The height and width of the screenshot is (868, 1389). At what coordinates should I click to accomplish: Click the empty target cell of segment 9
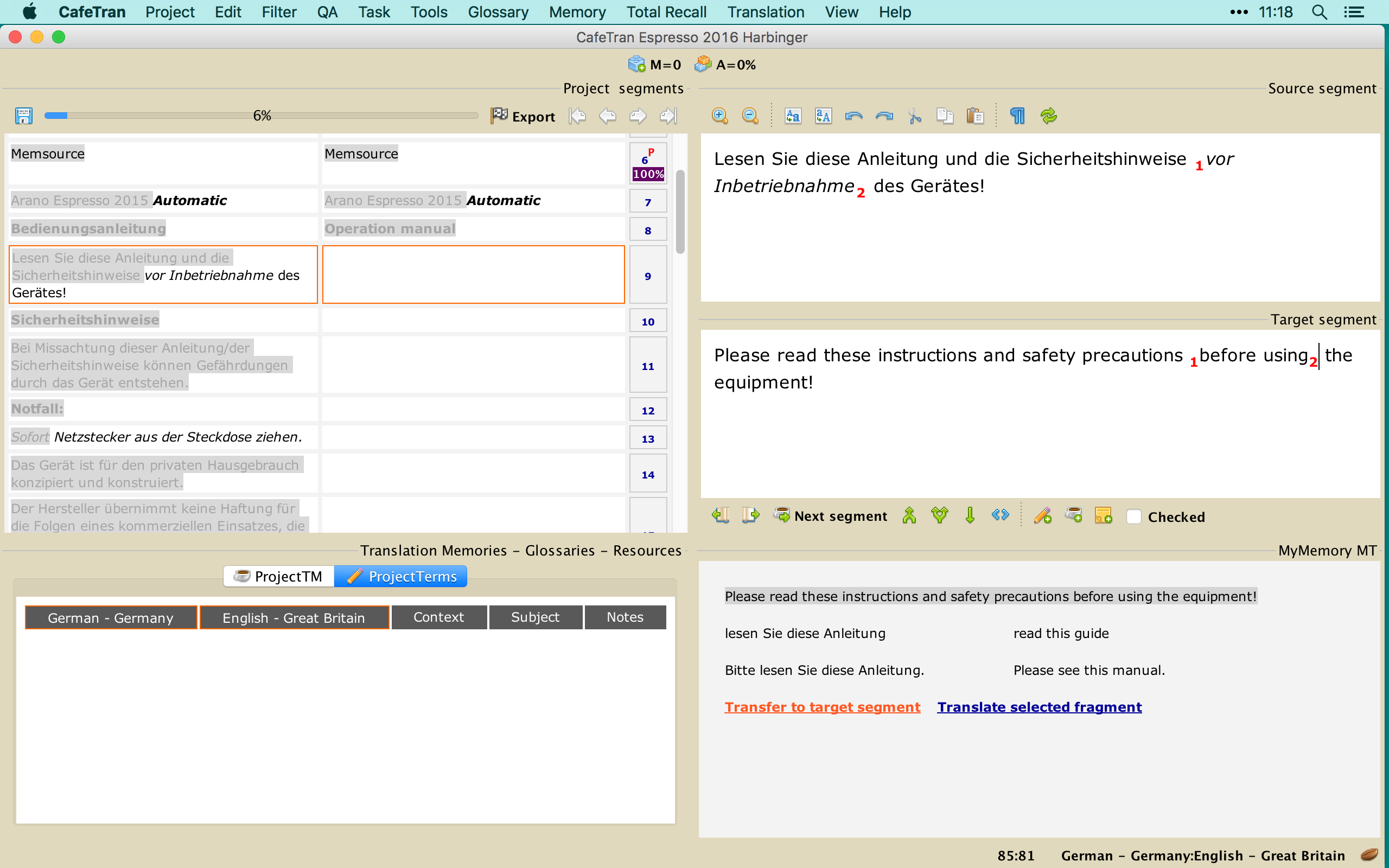click(x=473, y=275)
